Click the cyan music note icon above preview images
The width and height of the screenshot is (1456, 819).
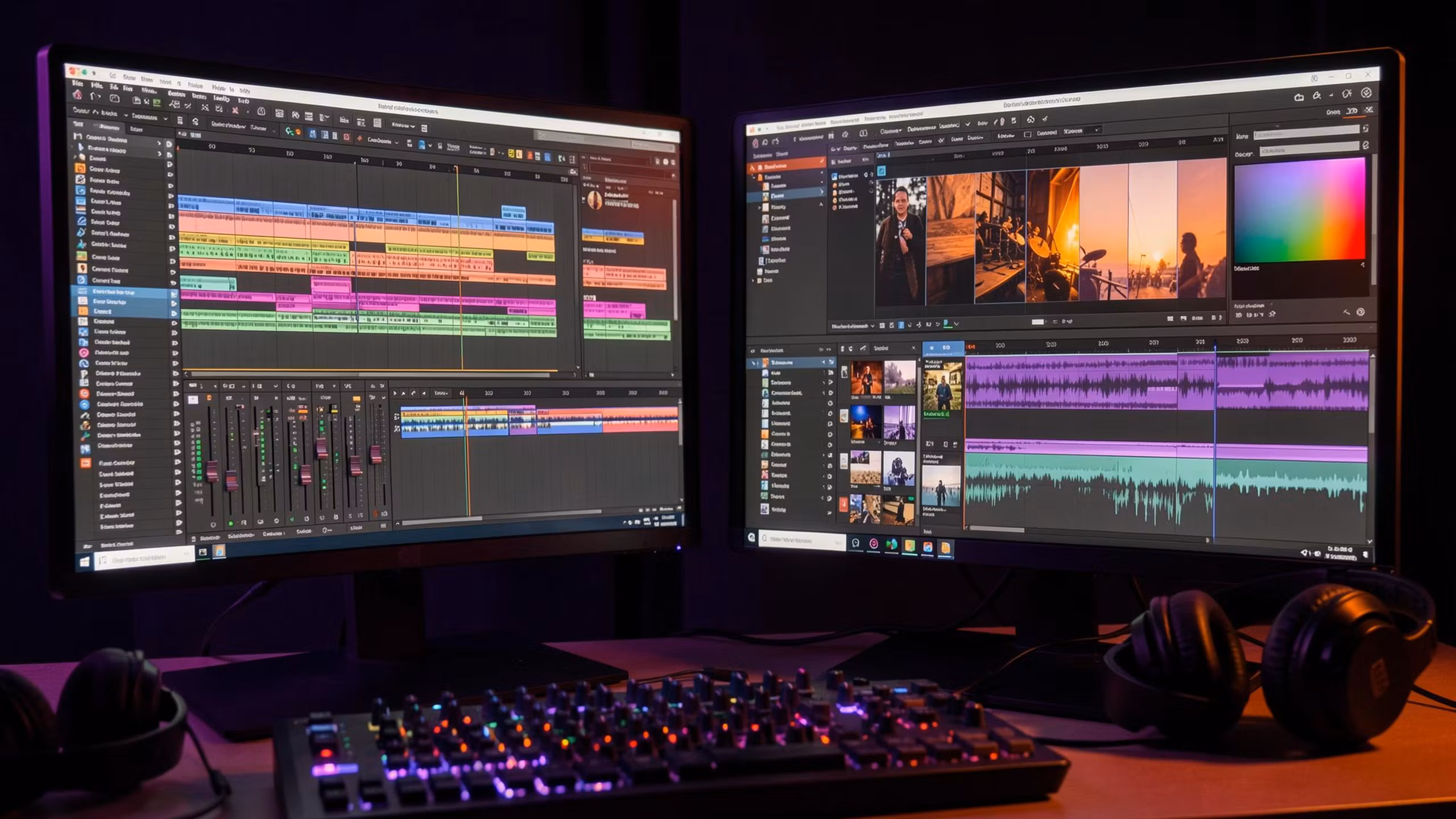[881, 171]
